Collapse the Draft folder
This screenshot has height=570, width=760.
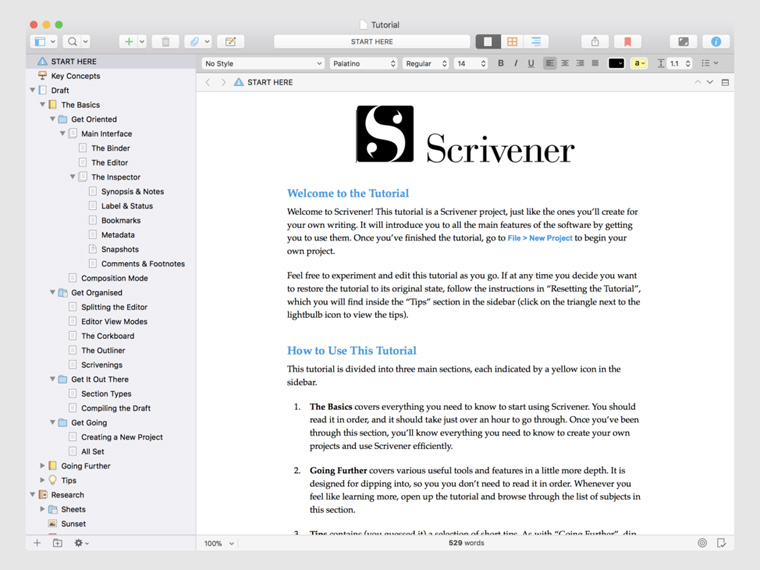point(32,90)
